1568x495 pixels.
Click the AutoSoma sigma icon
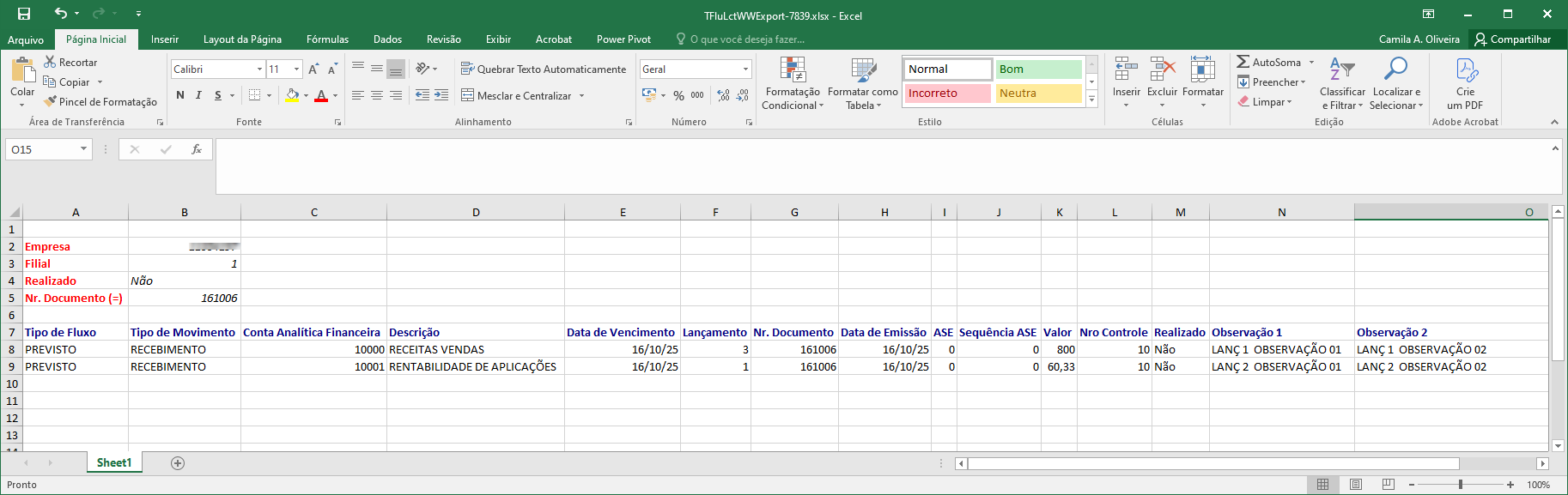[x=1243, y=62]
